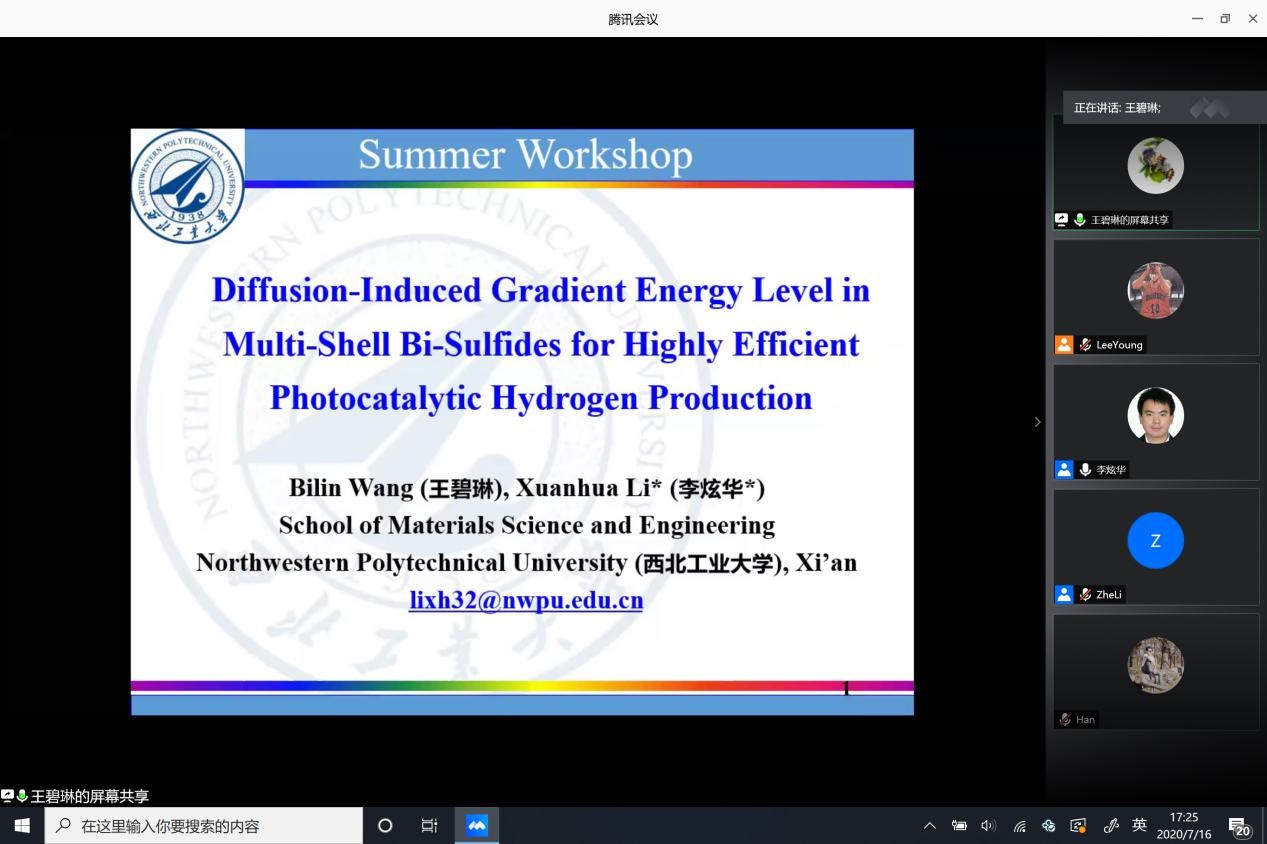Viewport: 1267px width, 844px height.
Task: Click 李炫华's microphone icon
Action: click(1085, 470)
